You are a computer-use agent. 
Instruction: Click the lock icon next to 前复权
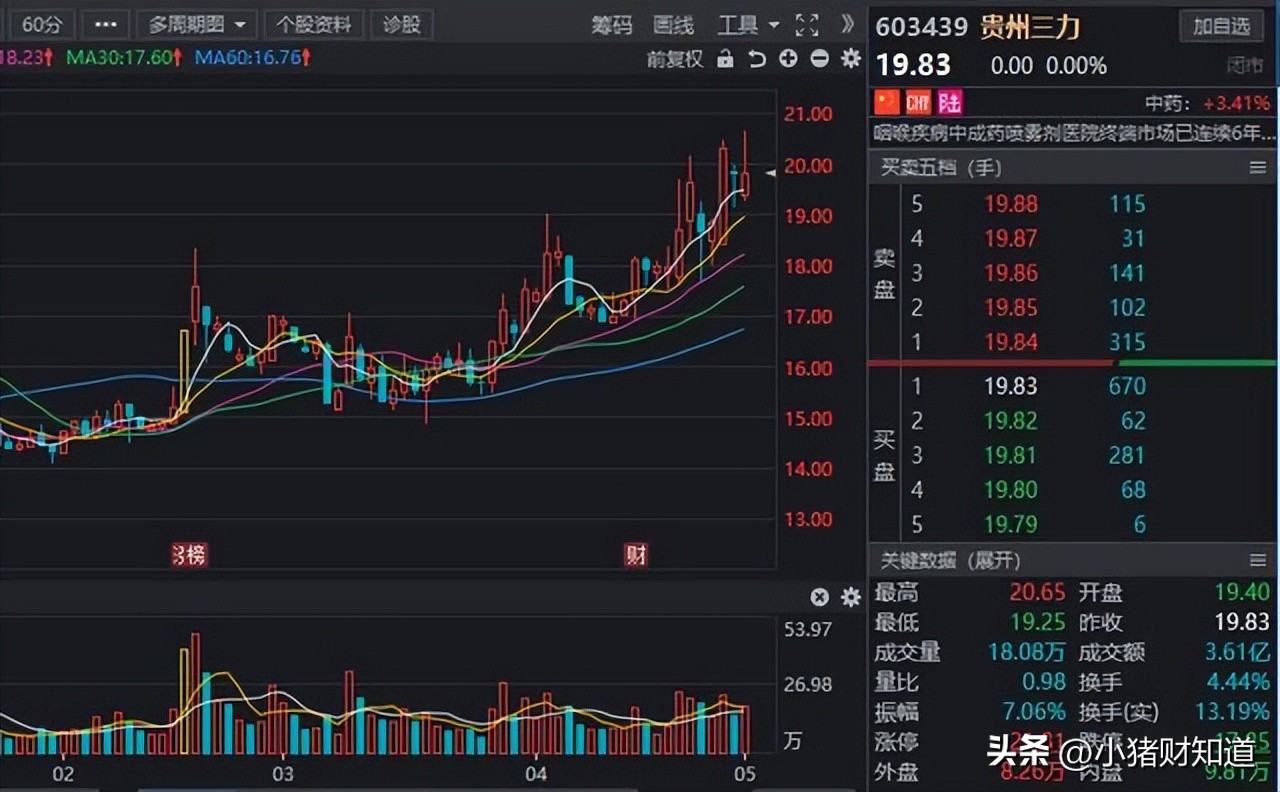(726, 58)
